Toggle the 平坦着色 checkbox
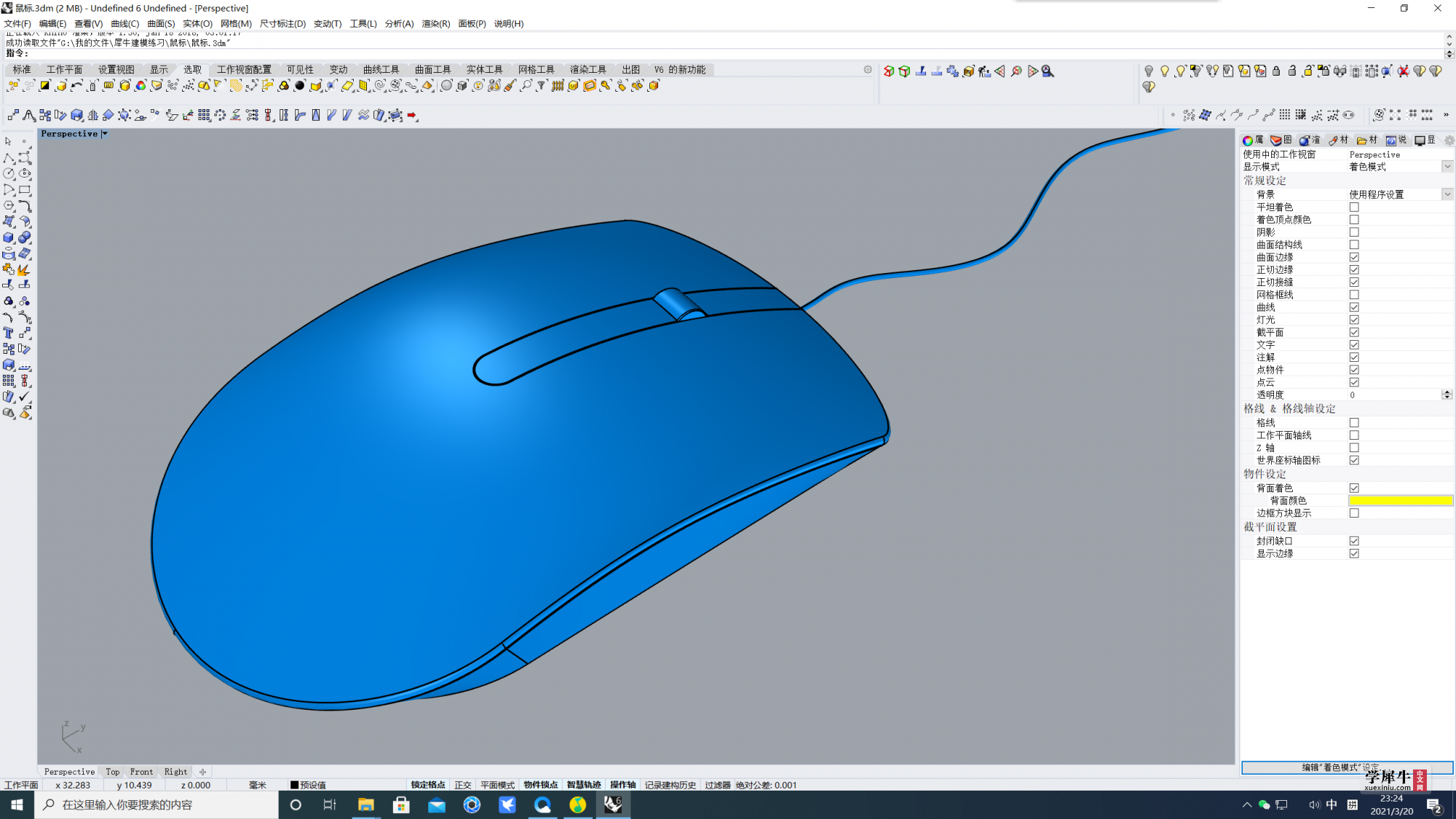This screenshot has height=819, width=1456. 1354,207
